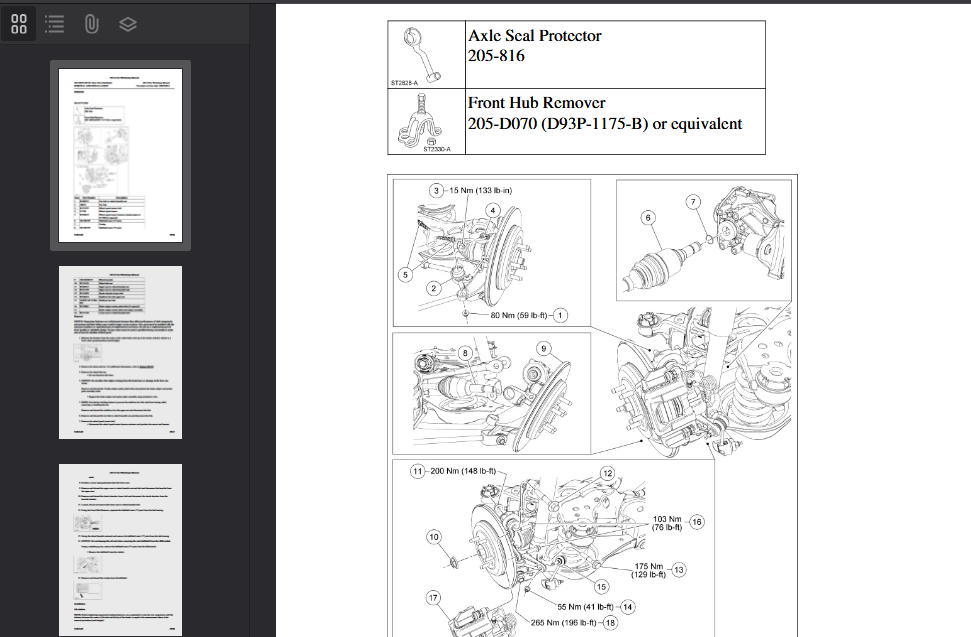Click callout number 4 in the diagram
The height and width of the screenshot is (637, 971).
[493, 210]
